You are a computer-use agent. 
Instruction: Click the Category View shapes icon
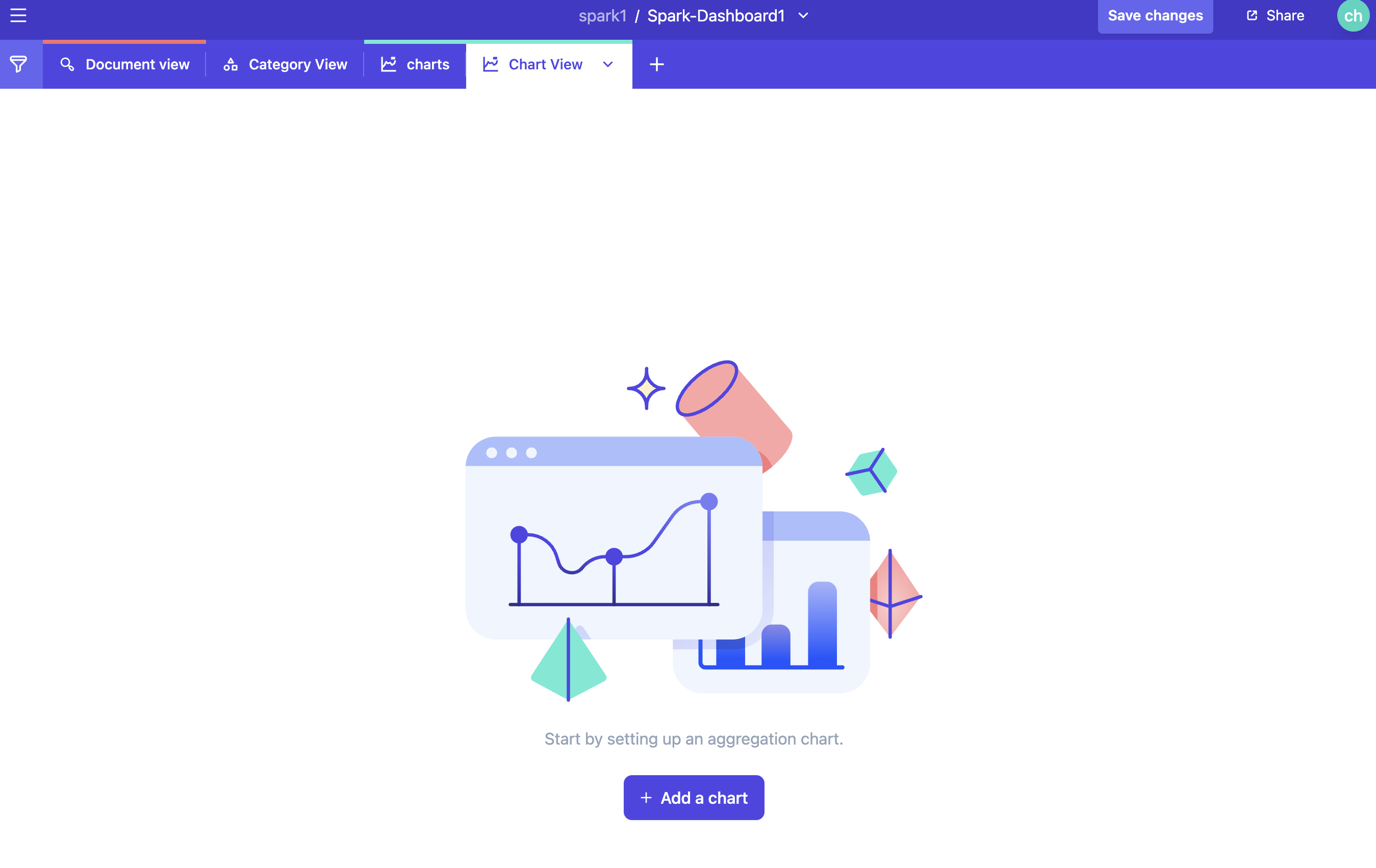[231, 64]
